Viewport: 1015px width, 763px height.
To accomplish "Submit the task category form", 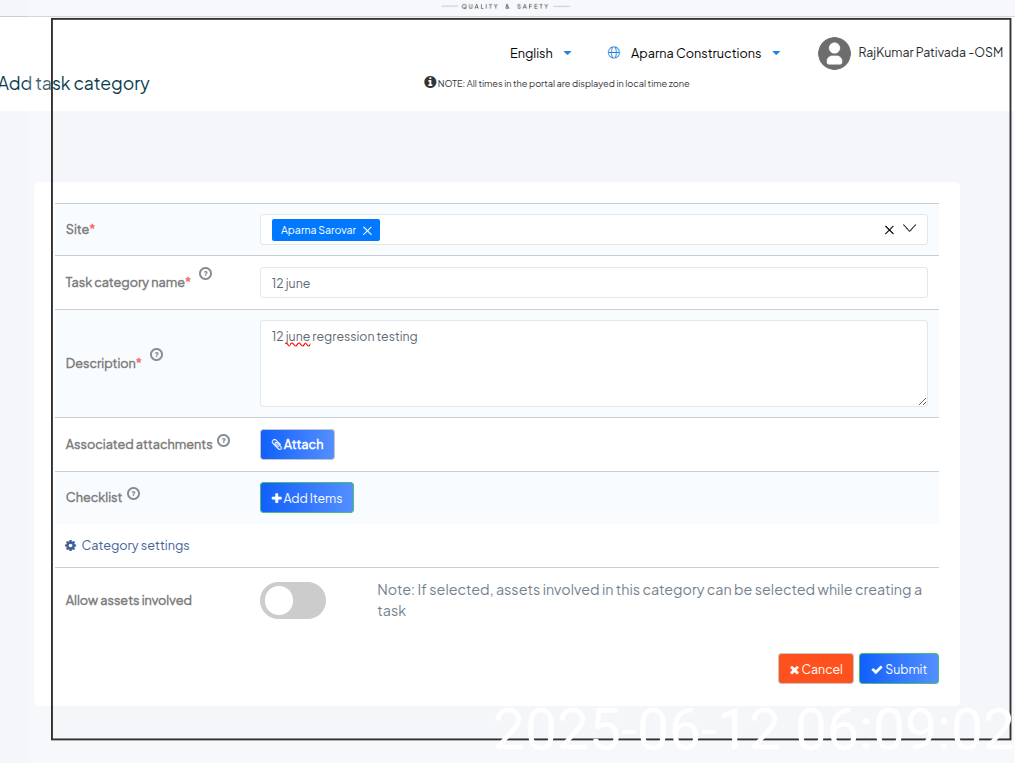I will (898, 669).
